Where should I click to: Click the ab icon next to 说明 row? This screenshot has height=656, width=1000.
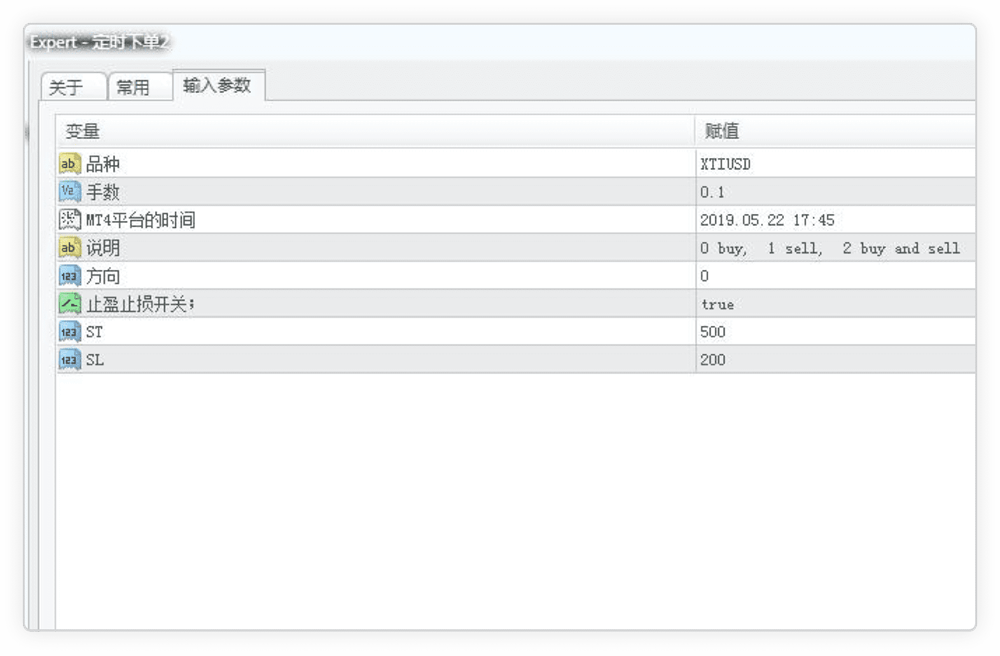coord(69,247)
